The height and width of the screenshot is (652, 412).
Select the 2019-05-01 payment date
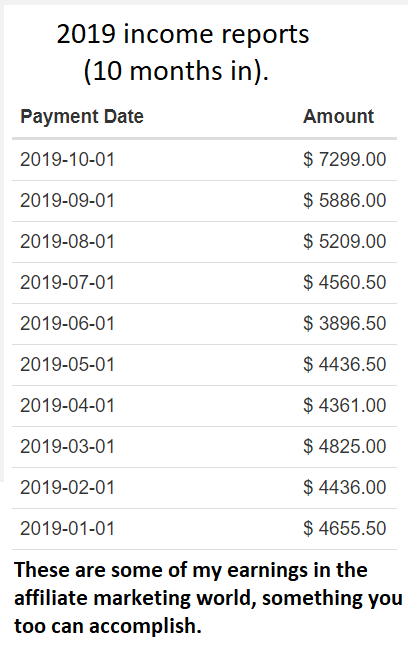(x=67, y=365)
